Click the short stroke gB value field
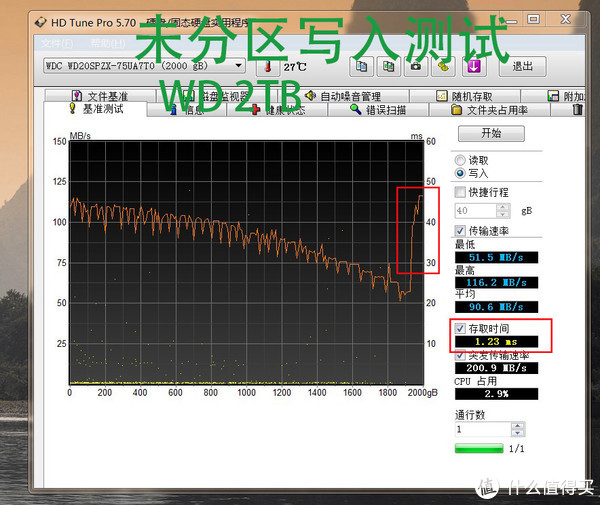600x505 pixels. click(476, 210)
